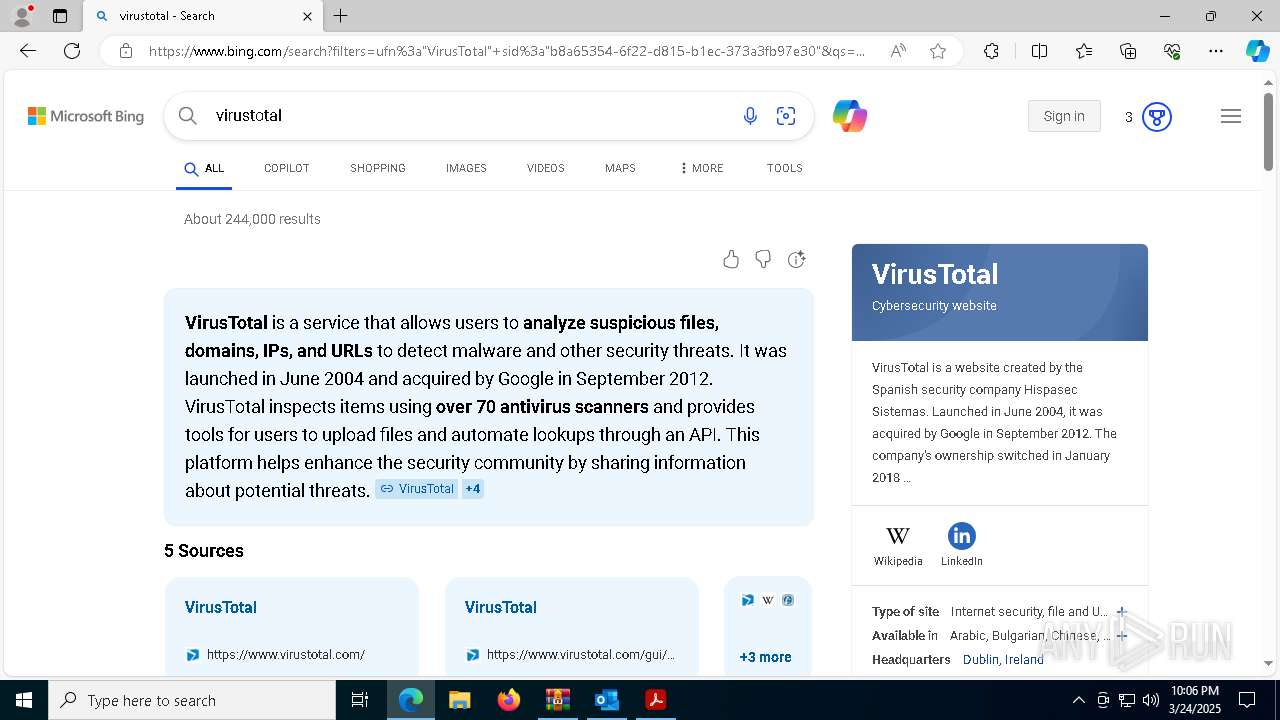
Task: Show hidden system tray icons chevron
Action: [1078, 700]
